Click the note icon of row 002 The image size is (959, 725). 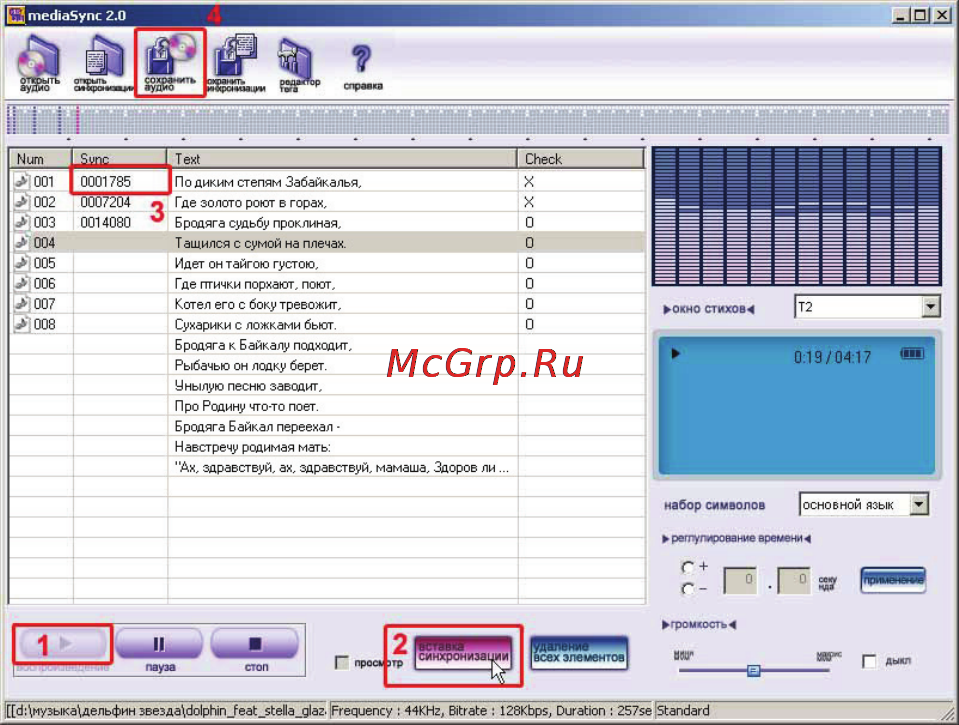[22, 201]
